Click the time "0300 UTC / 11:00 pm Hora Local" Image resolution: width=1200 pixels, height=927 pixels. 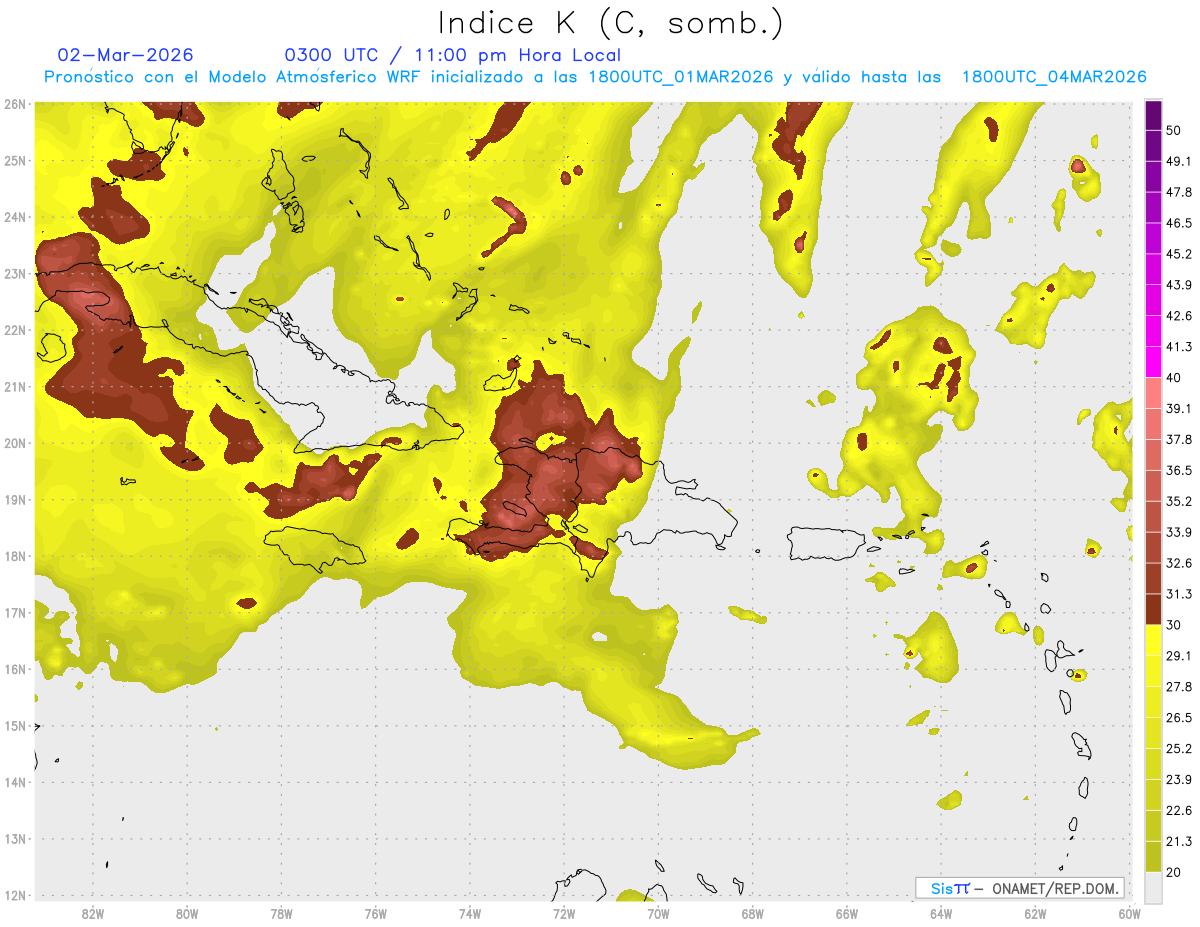(452, 55)
